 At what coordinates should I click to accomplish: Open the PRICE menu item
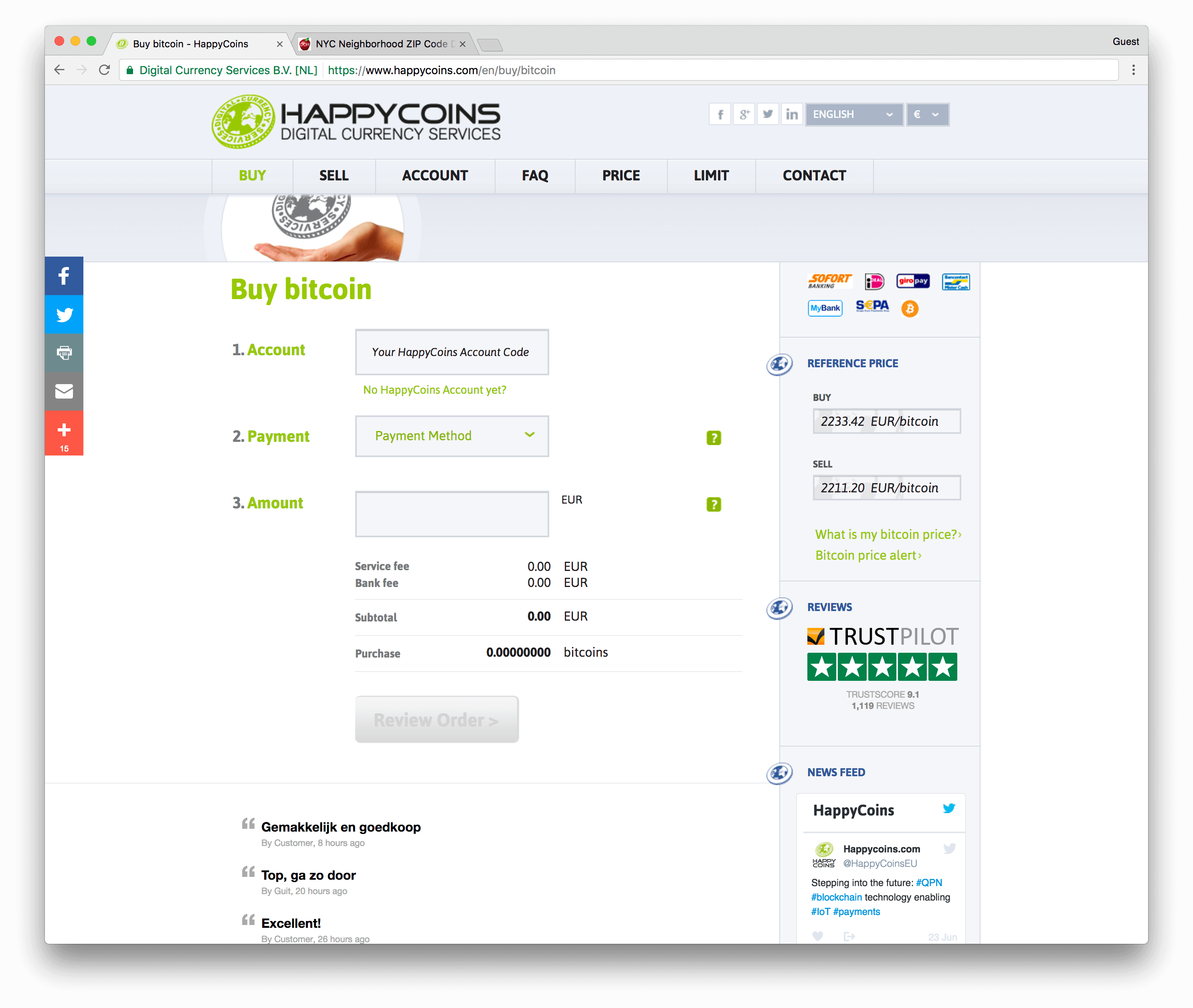[621, 176]
